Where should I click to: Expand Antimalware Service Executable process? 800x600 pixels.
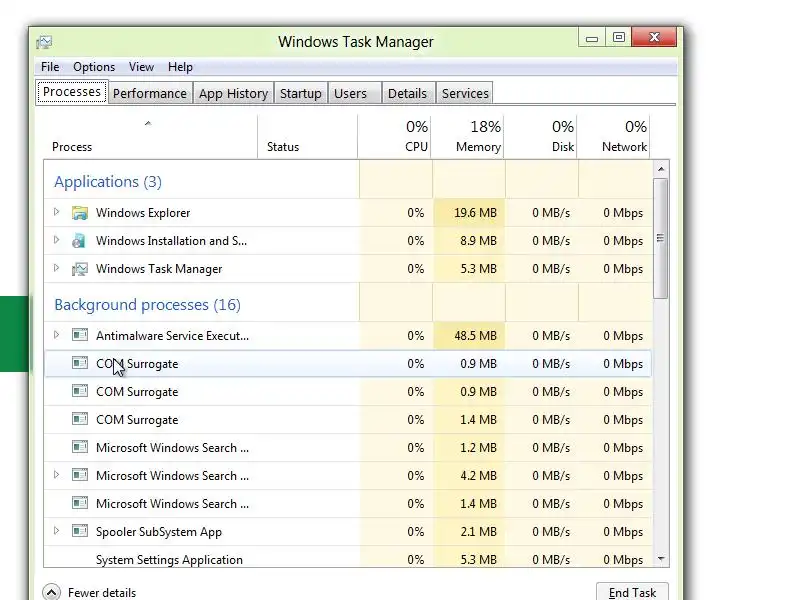click(57, 335)
